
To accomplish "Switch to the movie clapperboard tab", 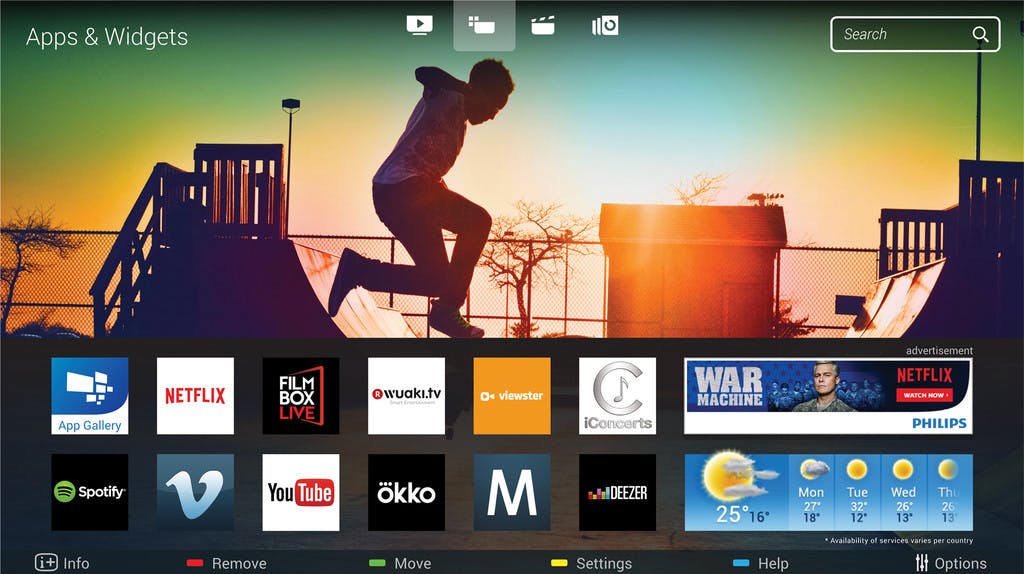I will click(x=543, y=25).
